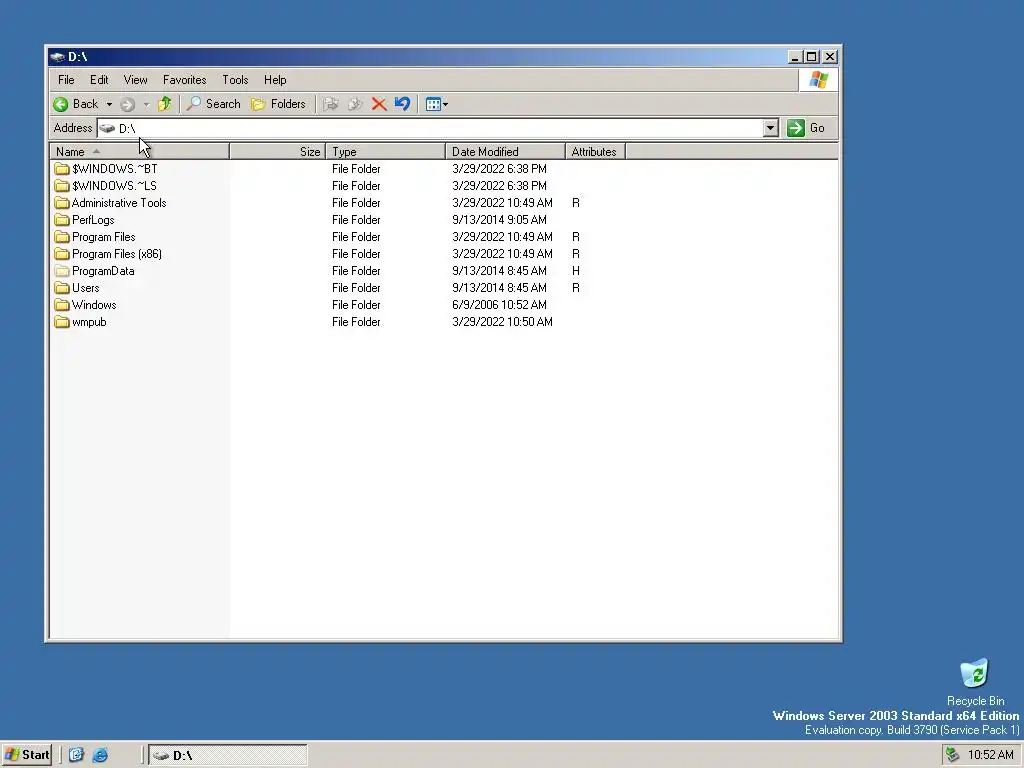Open the Start menu
1024x768 pixels.
(x=27, y=755)
